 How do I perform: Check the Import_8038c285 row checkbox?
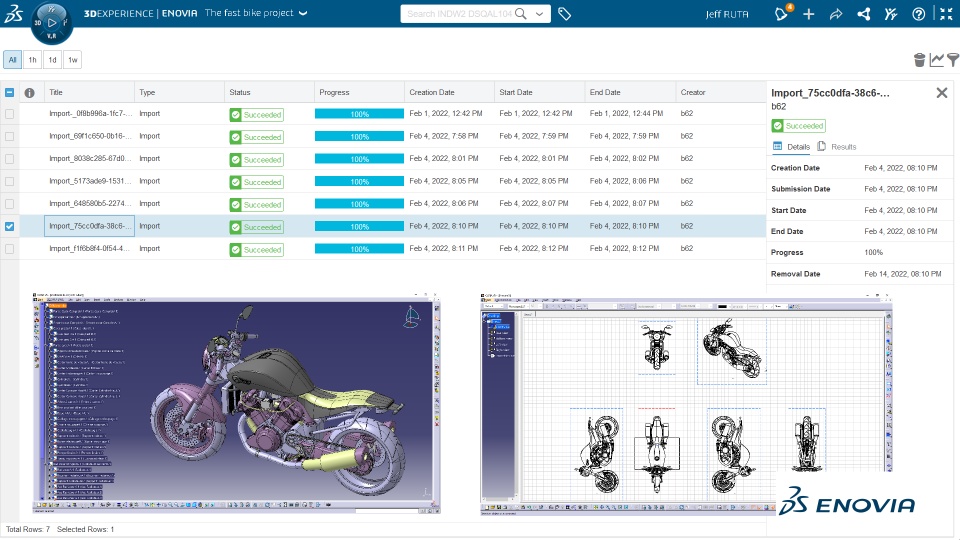(9, 159)
